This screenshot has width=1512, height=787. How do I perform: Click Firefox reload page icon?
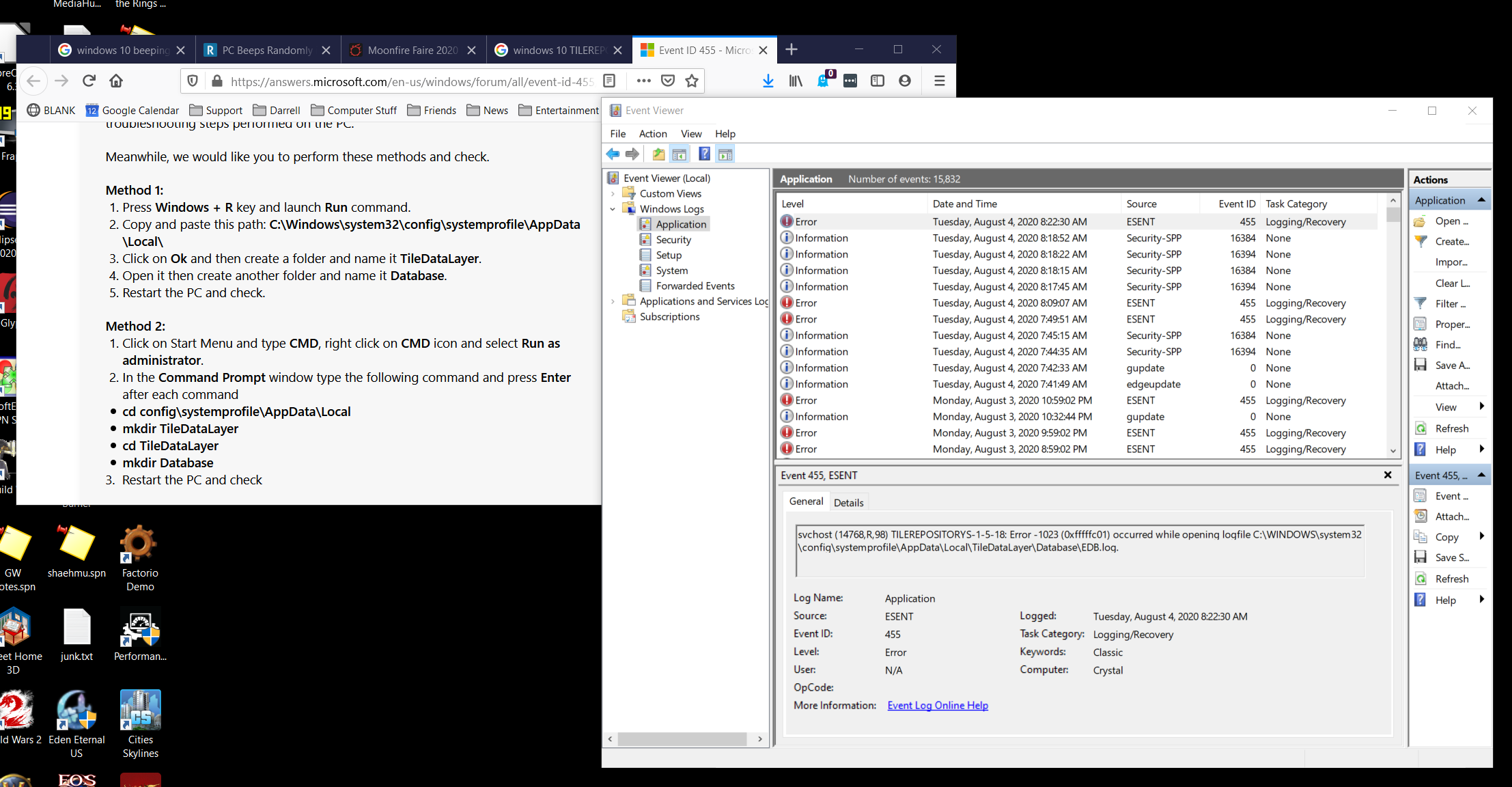pos(89,81)
